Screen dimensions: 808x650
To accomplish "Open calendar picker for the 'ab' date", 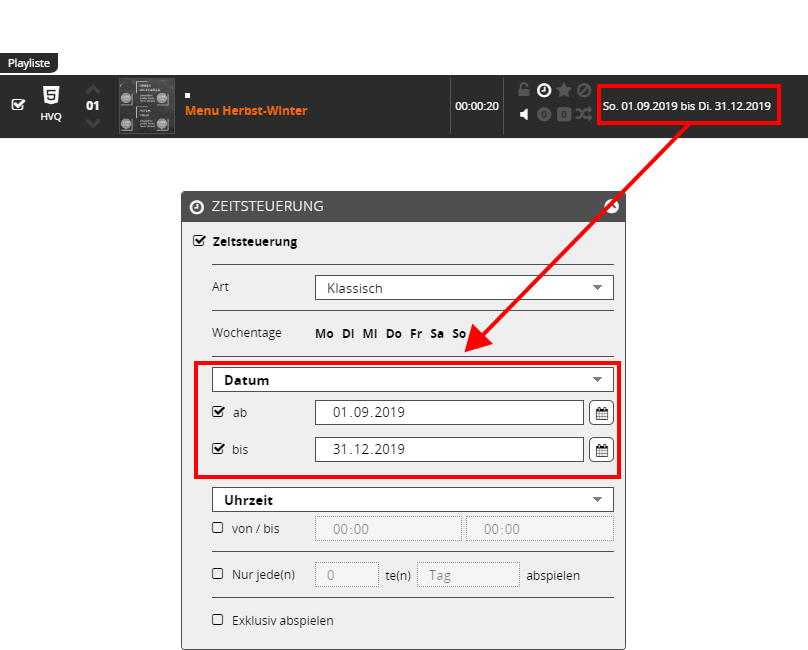I will tap(601, 412).
